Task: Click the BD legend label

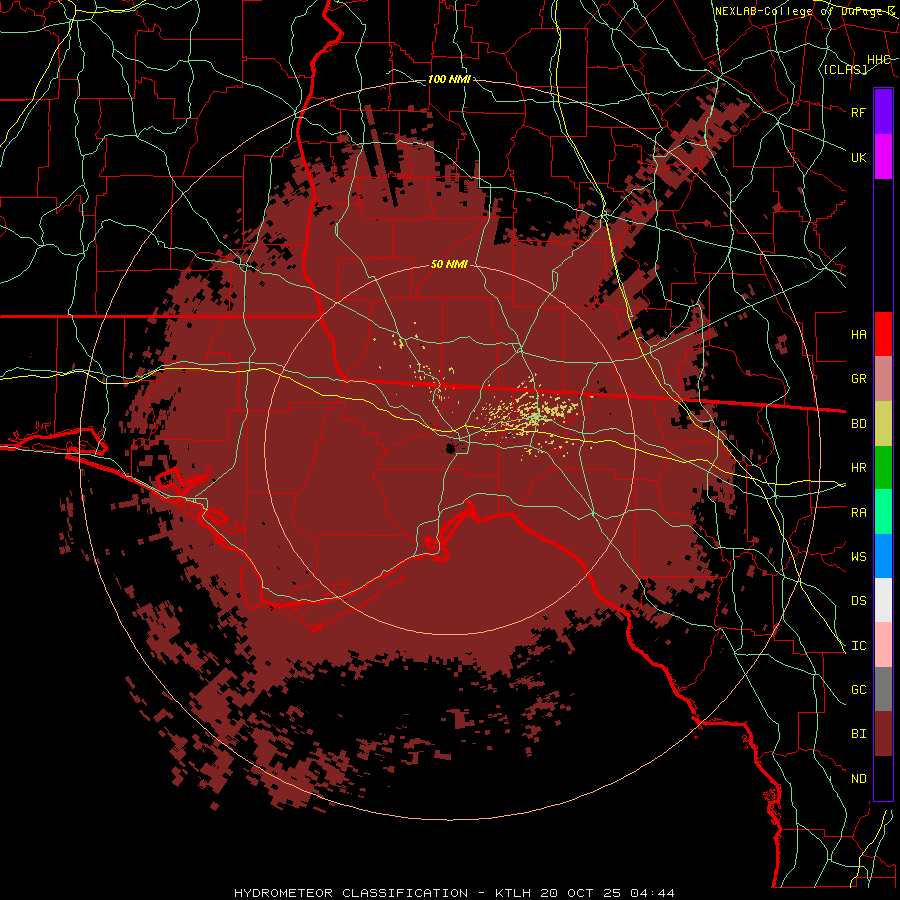Action: (859, 424)
